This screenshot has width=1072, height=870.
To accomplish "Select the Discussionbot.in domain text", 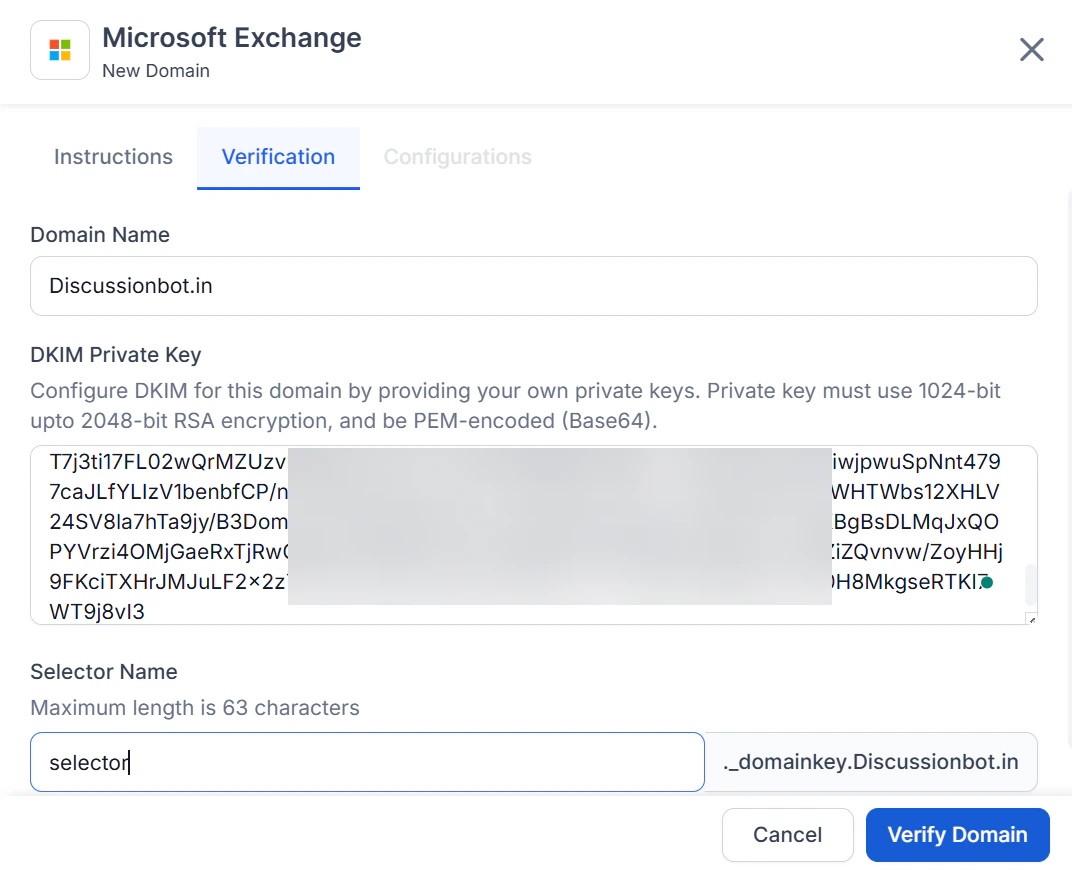I will point(130,286).
